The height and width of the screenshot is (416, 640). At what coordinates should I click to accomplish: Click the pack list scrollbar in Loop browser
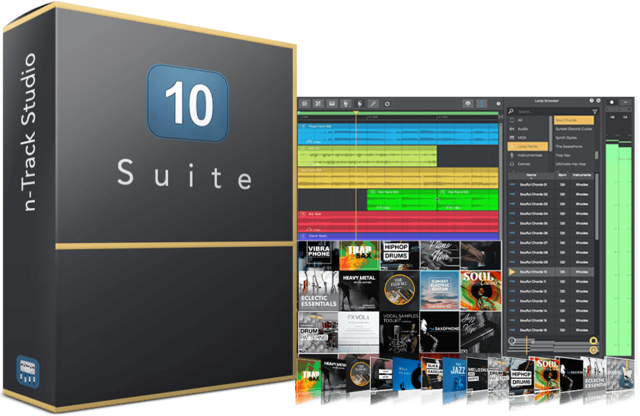click(x=596, y=156)
